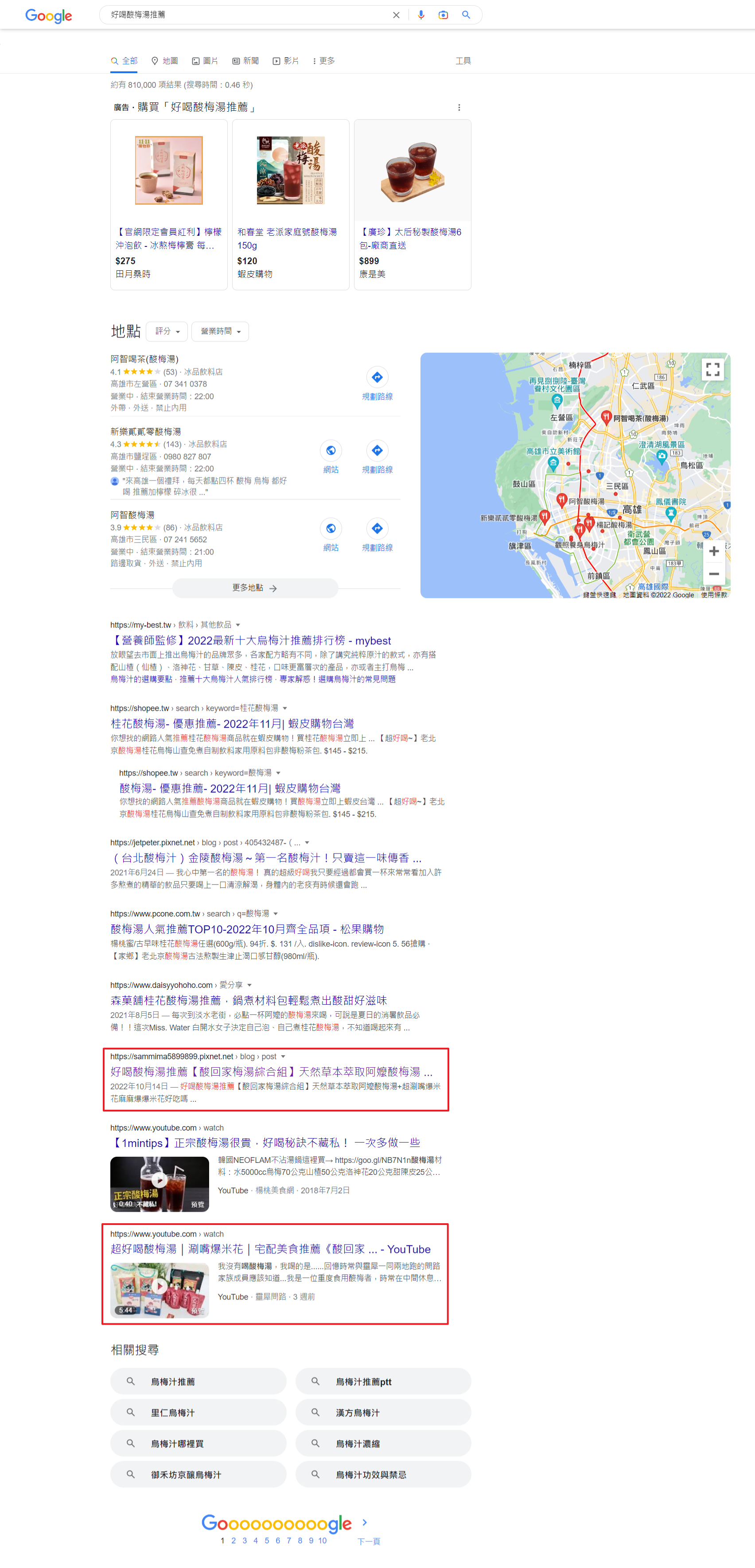Screen dimensions: 755x1568
Task: Search related term 御禾坊京釀烏梅汁
Action: tap(198, 1474)
